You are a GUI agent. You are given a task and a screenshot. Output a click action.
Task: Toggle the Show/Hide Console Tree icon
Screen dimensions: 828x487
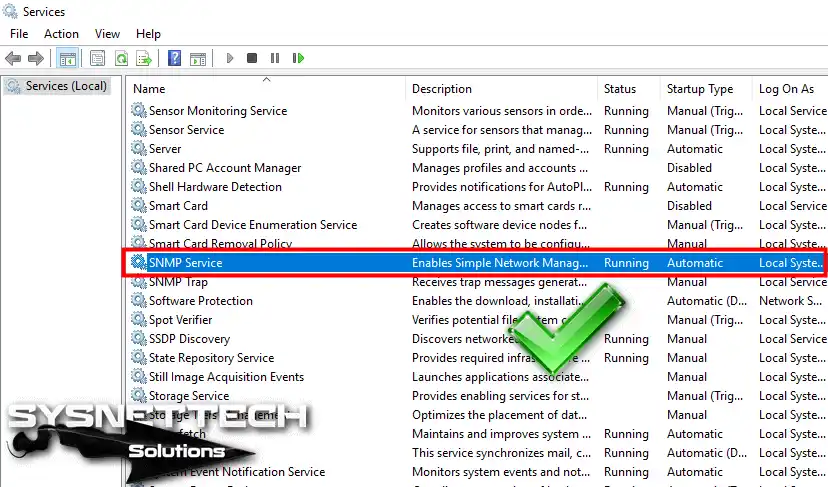coord(68,58)
